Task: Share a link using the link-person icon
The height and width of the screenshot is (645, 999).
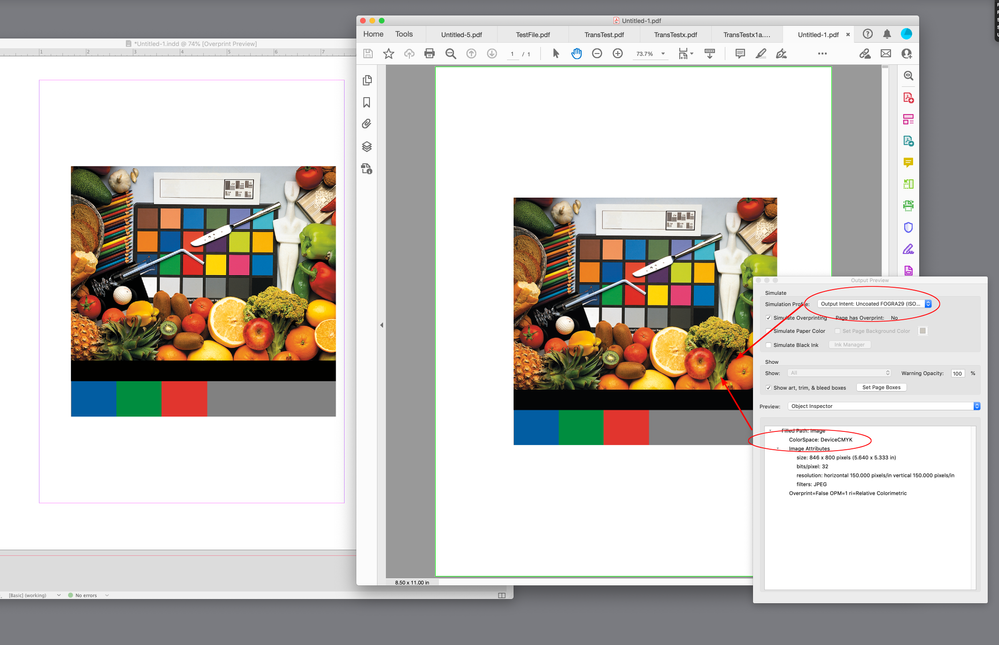Action: [x=865, y=54]
